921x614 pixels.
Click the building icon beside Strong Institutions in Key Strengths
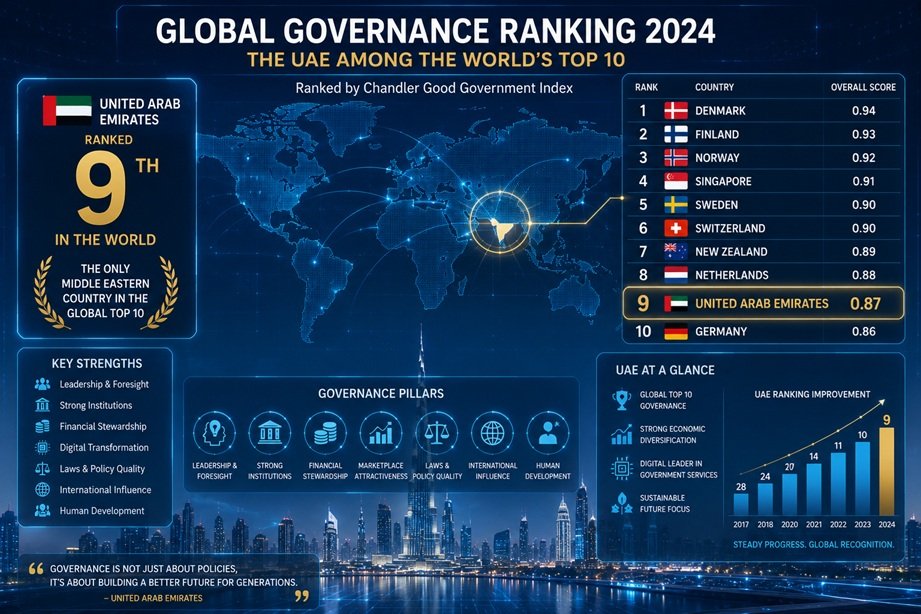[x=42, y=405]
